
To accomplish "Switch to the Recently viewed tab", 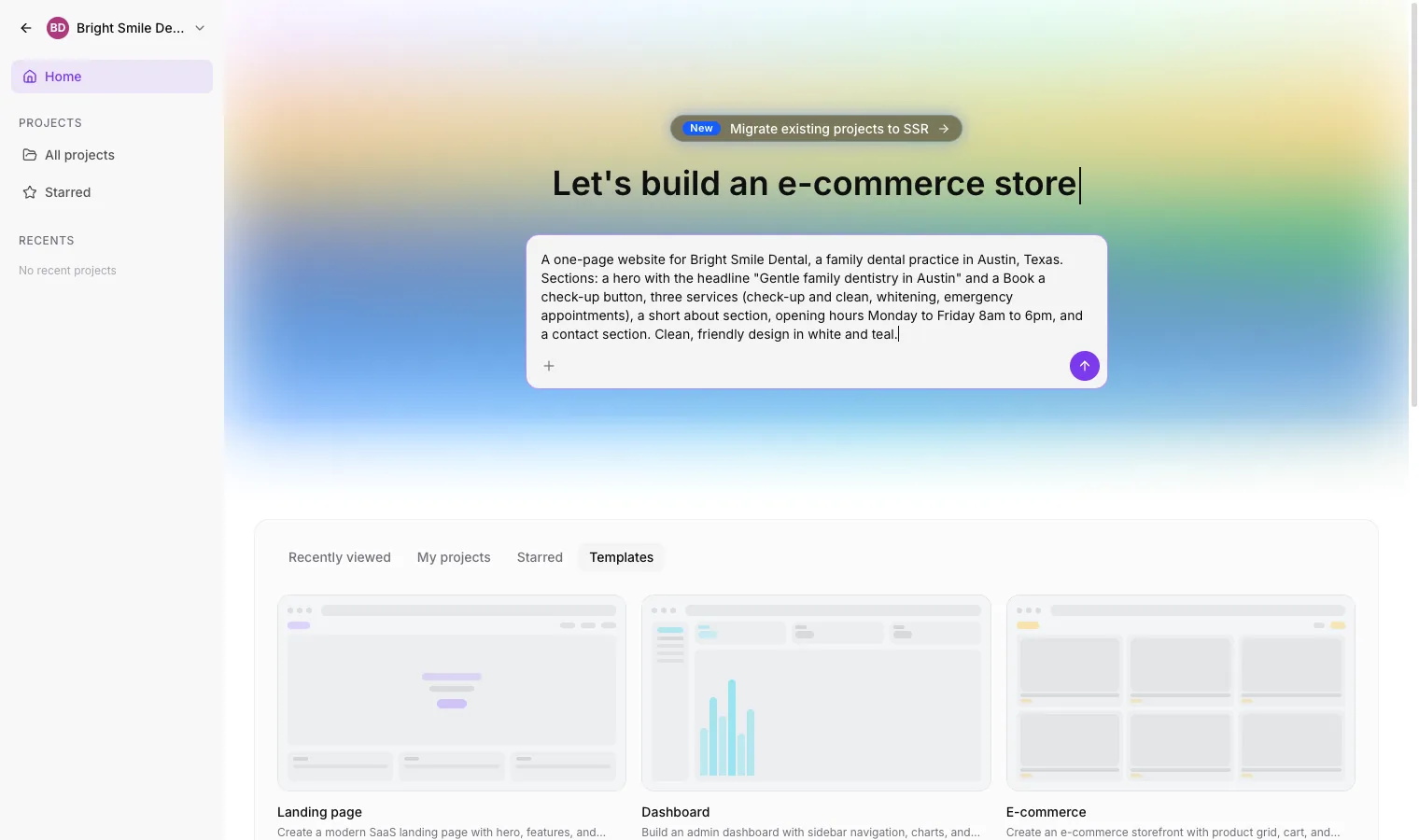I will coord(340,557).
